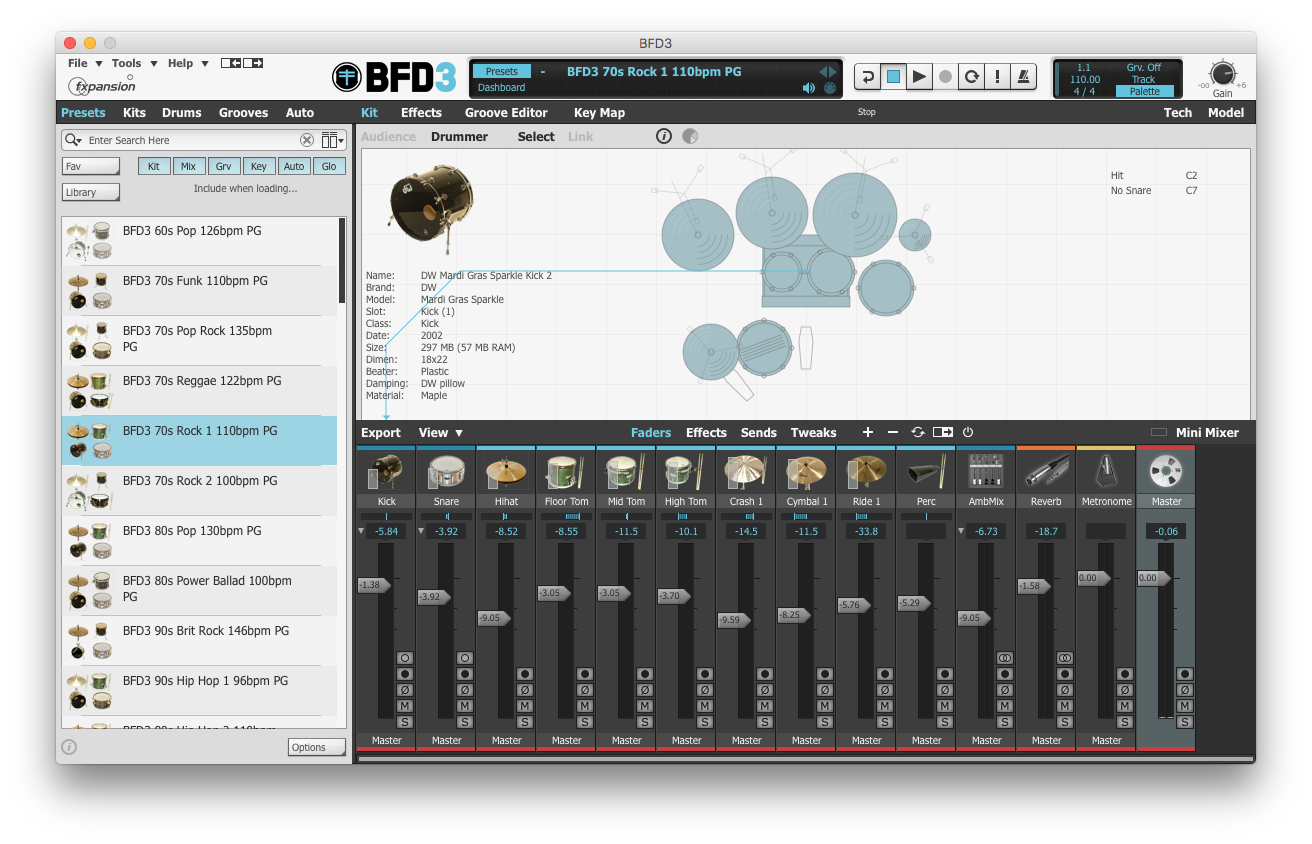
Task: Select the High Tom channel icon
Action: coord(686,471)
